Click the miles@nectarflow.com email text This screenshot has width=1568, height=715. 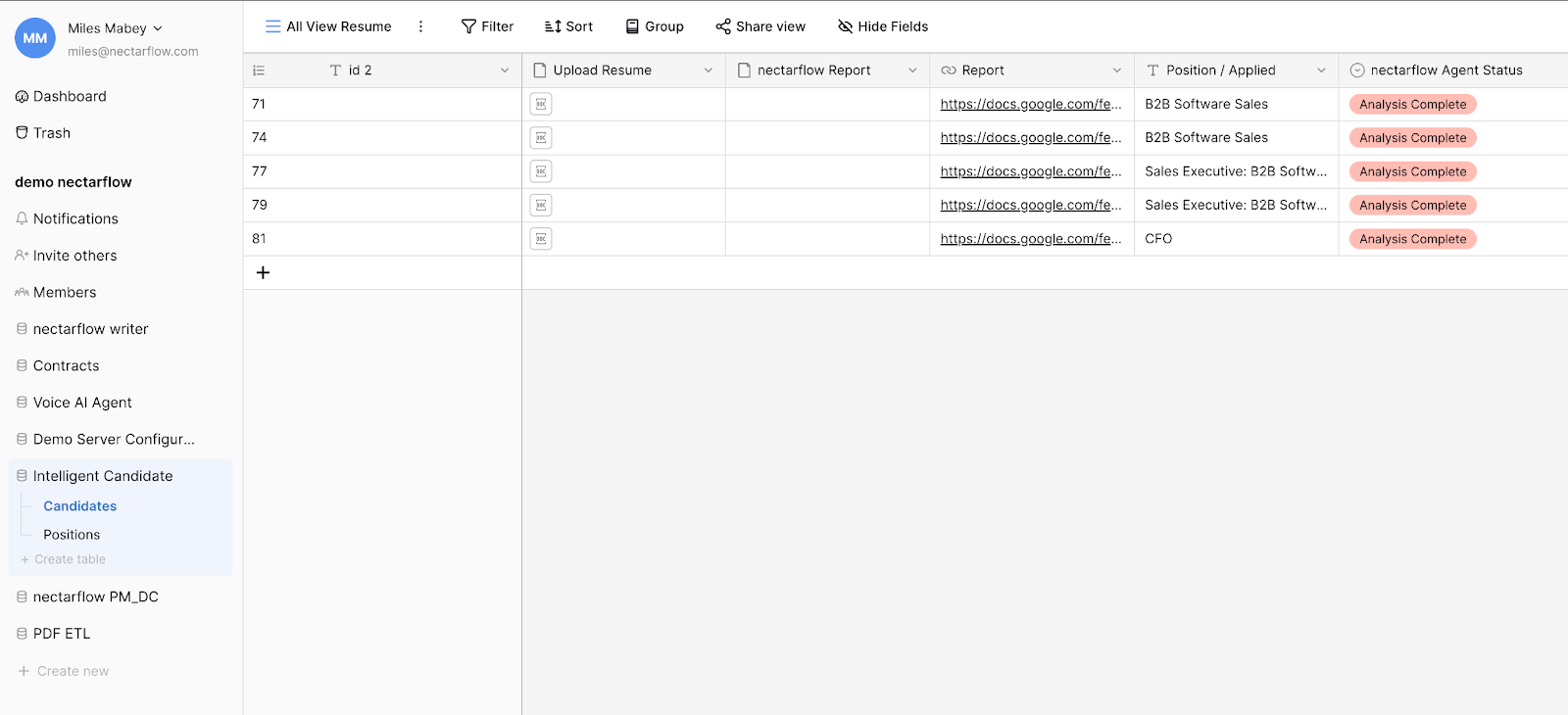tap(133, 51)
